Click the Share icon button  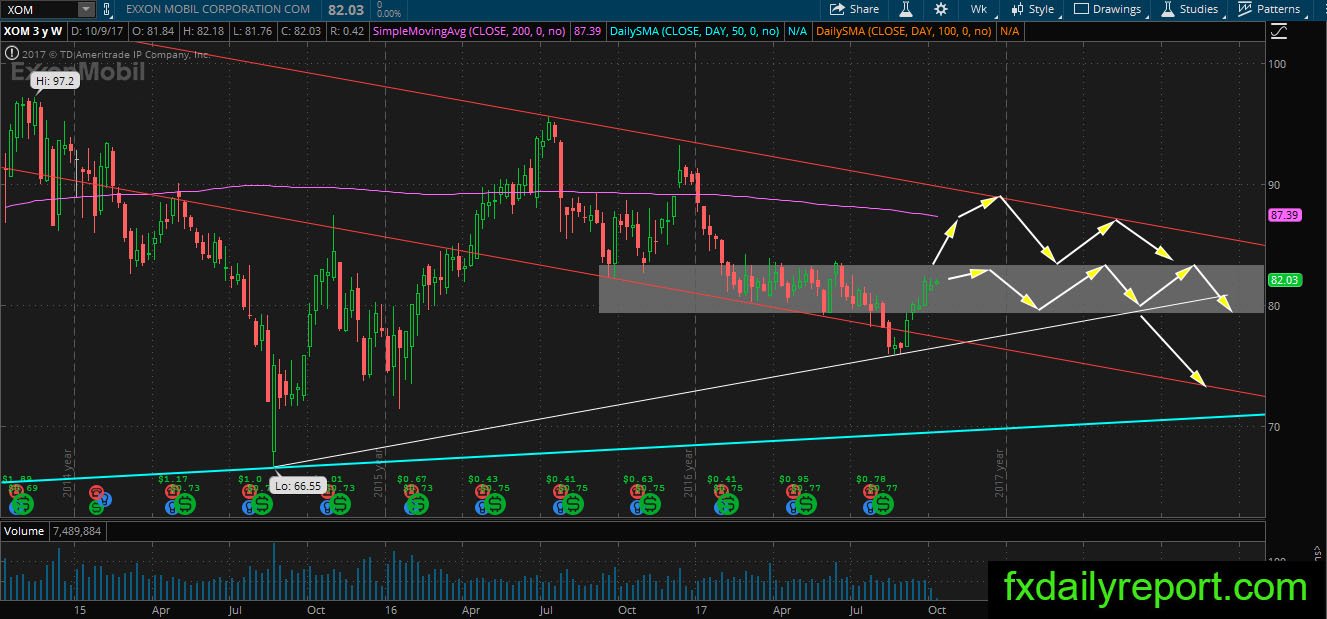[x=854, y=9]
